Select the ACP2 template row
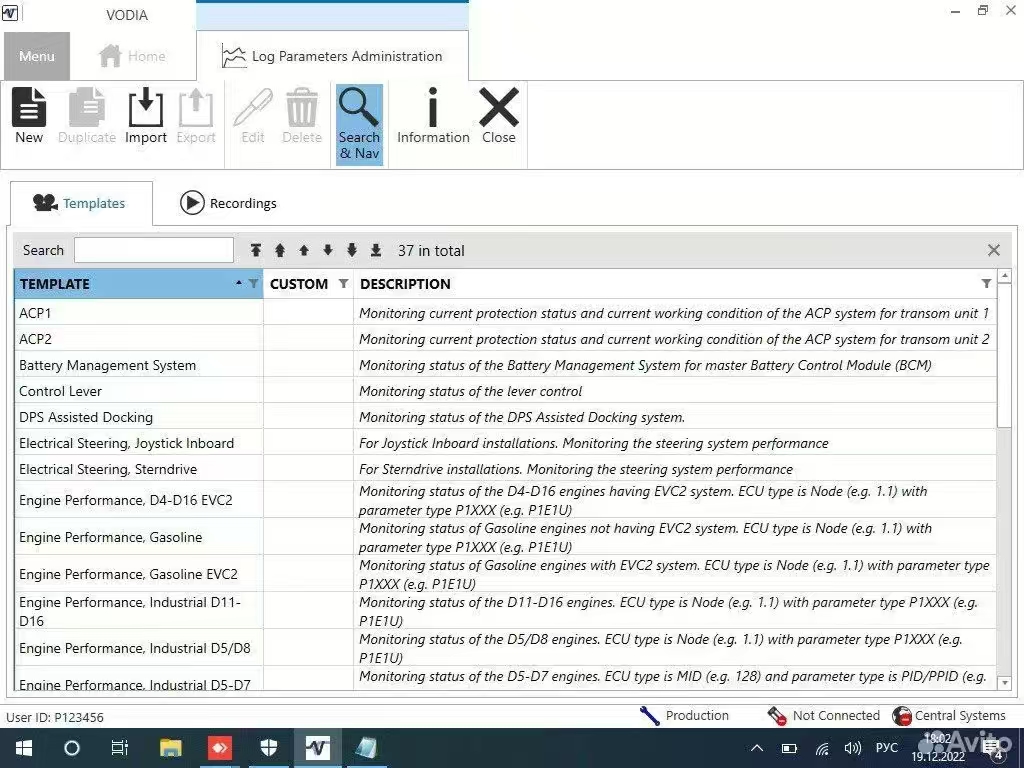The height and width of the screenshot is (768, 1024). 505,339
